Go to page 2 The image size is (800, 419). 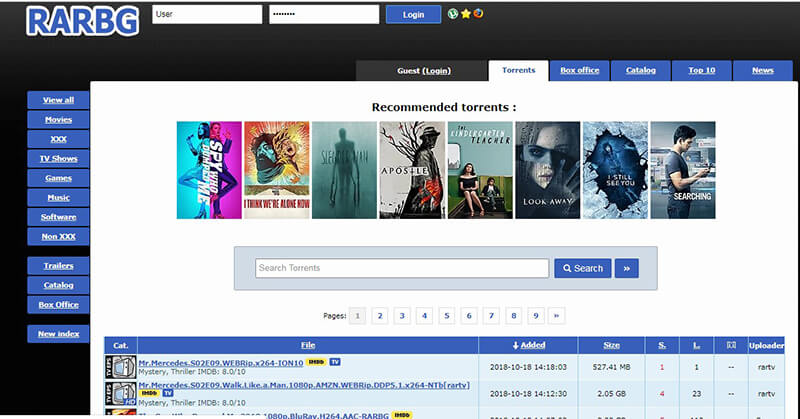click(380, 316)
